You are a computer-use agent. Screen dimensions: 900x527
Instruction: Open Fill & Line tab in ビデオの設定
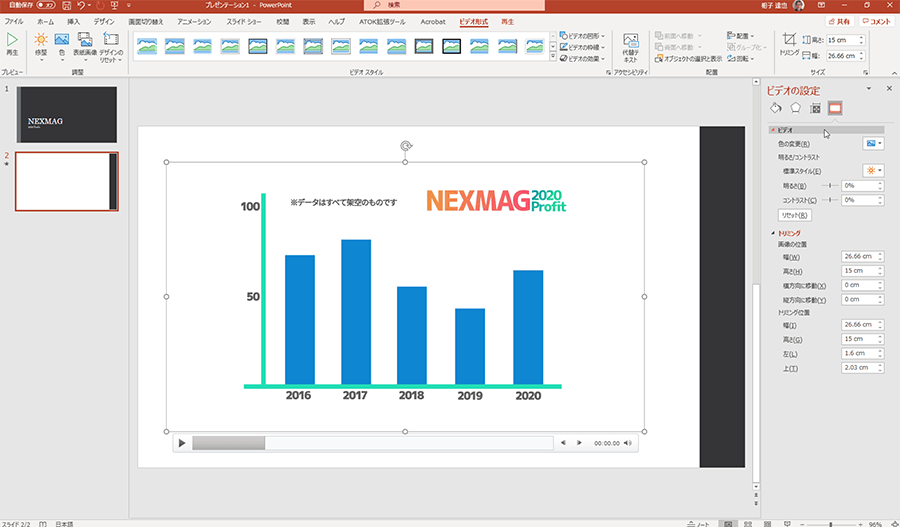776,108
